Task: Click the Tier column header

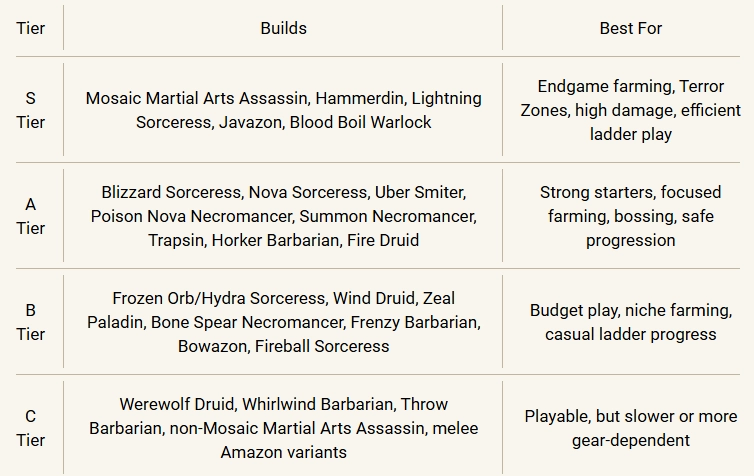Action: [x=30, y=28]
